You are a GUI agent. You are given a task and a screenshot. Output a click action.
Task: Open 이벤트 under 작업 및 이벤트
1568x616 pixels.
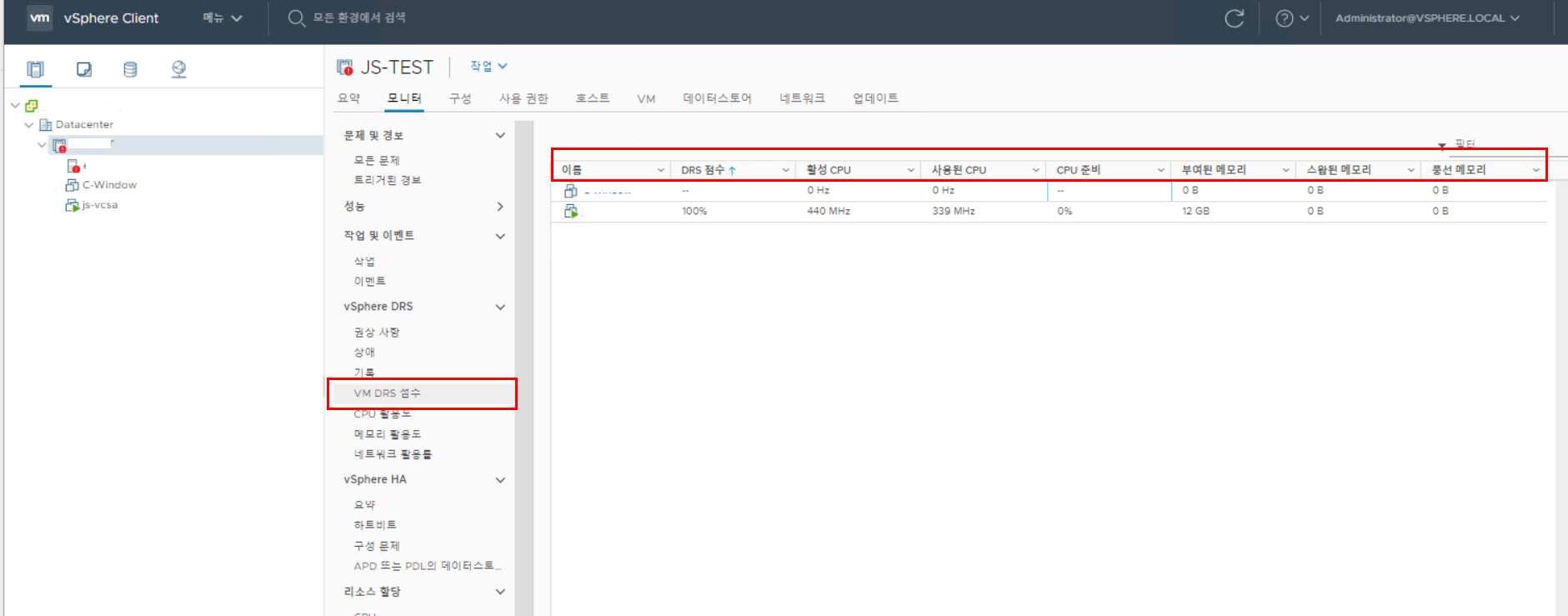point(370,282)
